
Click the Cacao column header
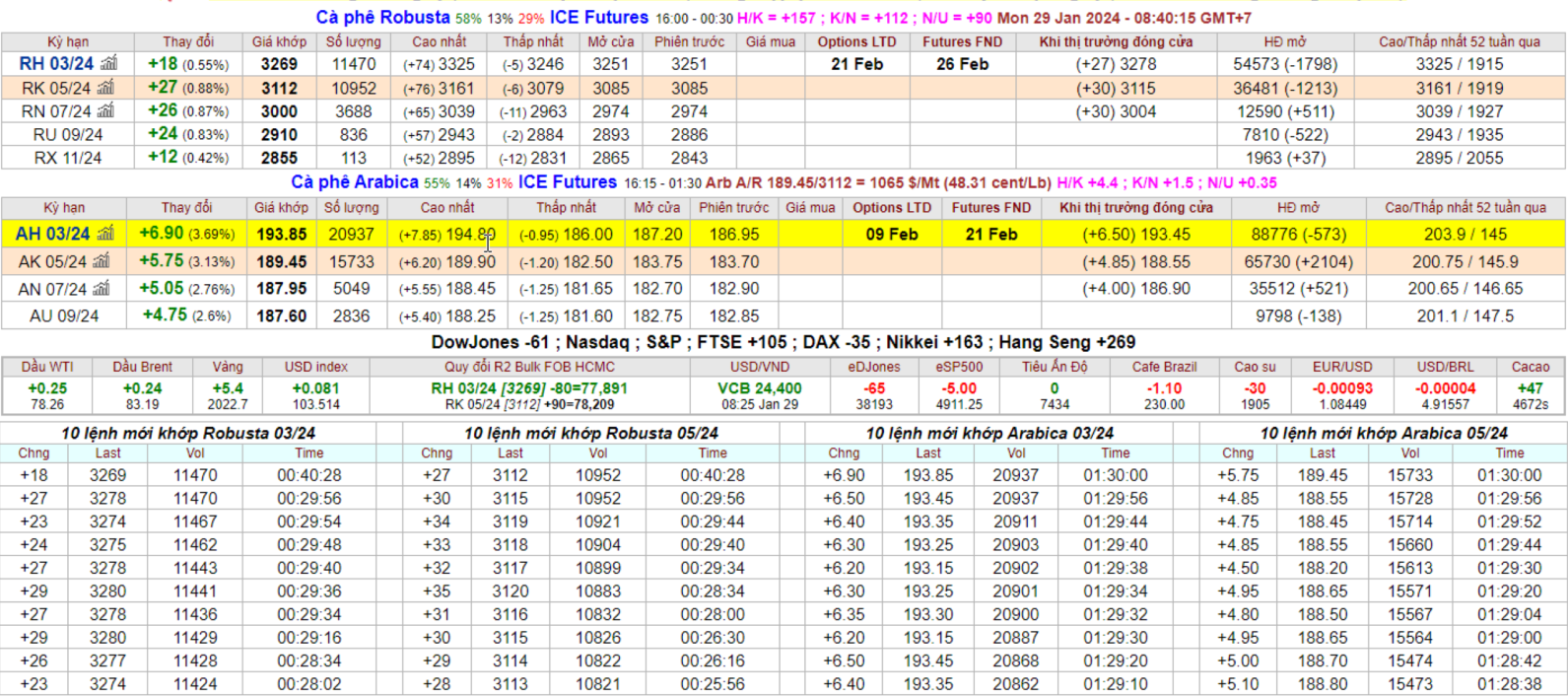click(1530, 367)
